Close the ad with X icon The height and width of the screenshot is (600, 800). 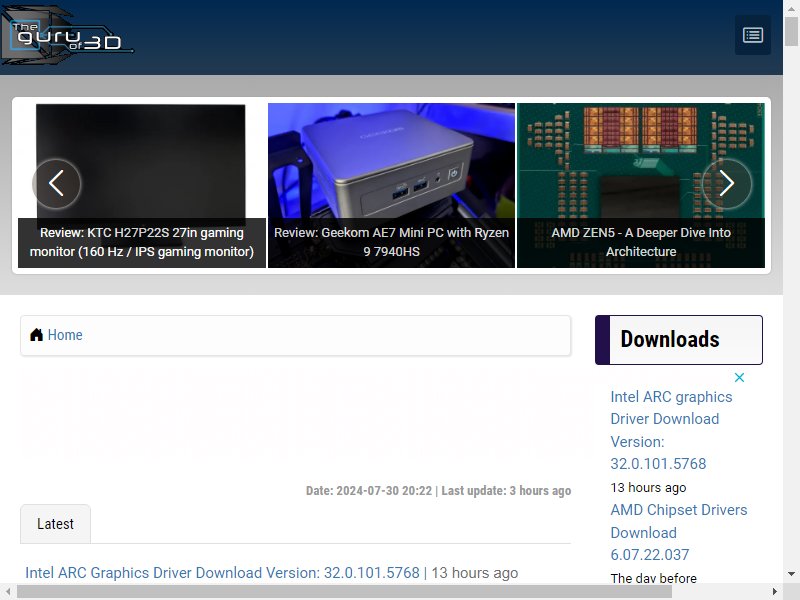tap(739, 378)
